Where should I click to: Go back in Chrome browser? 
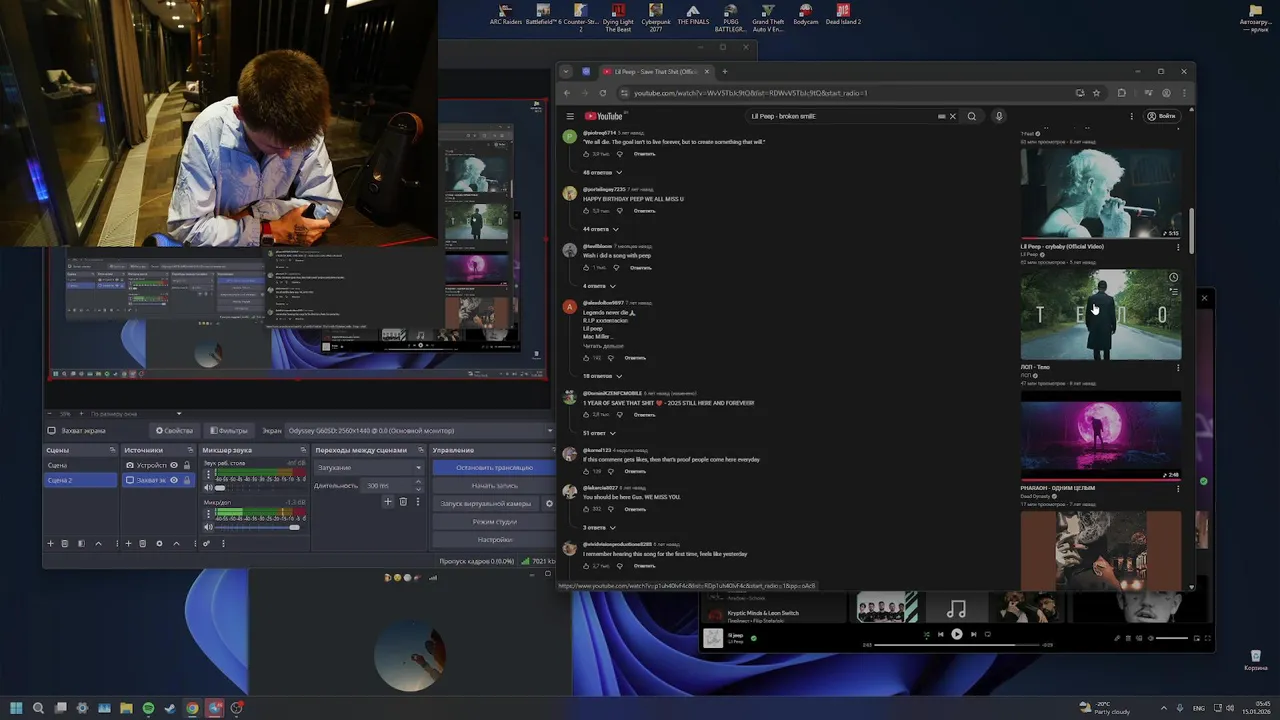567,93
